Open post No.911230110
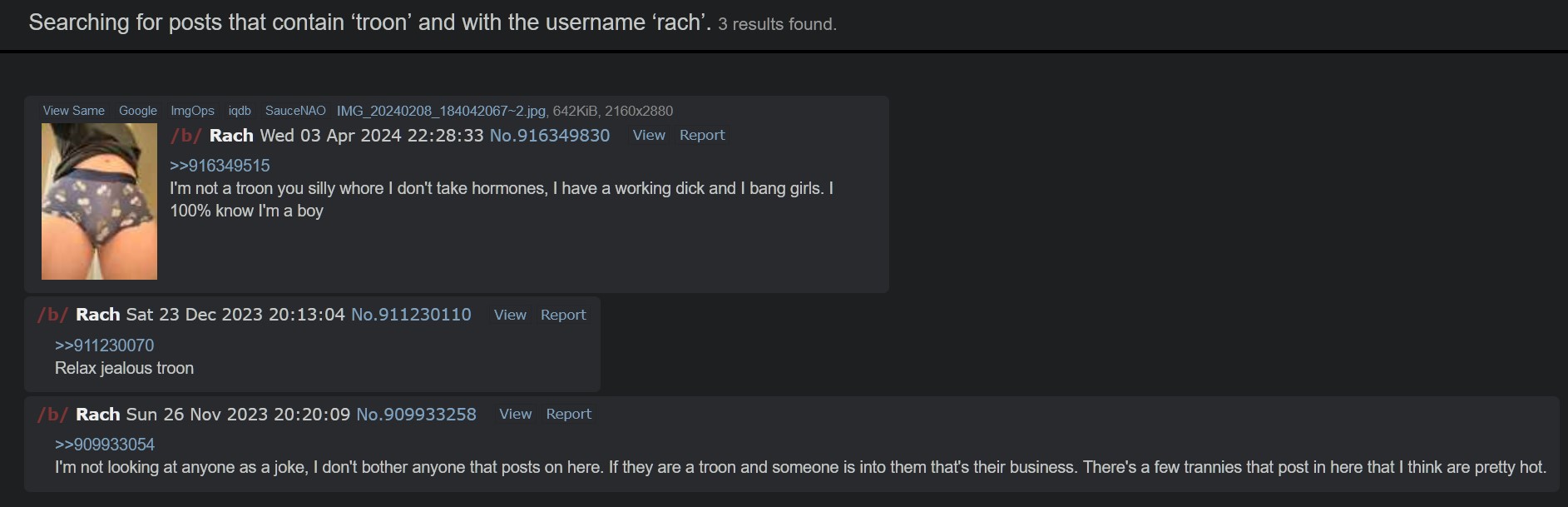The height and width of the screenshot is (507, 1568). tap(411, 315)
